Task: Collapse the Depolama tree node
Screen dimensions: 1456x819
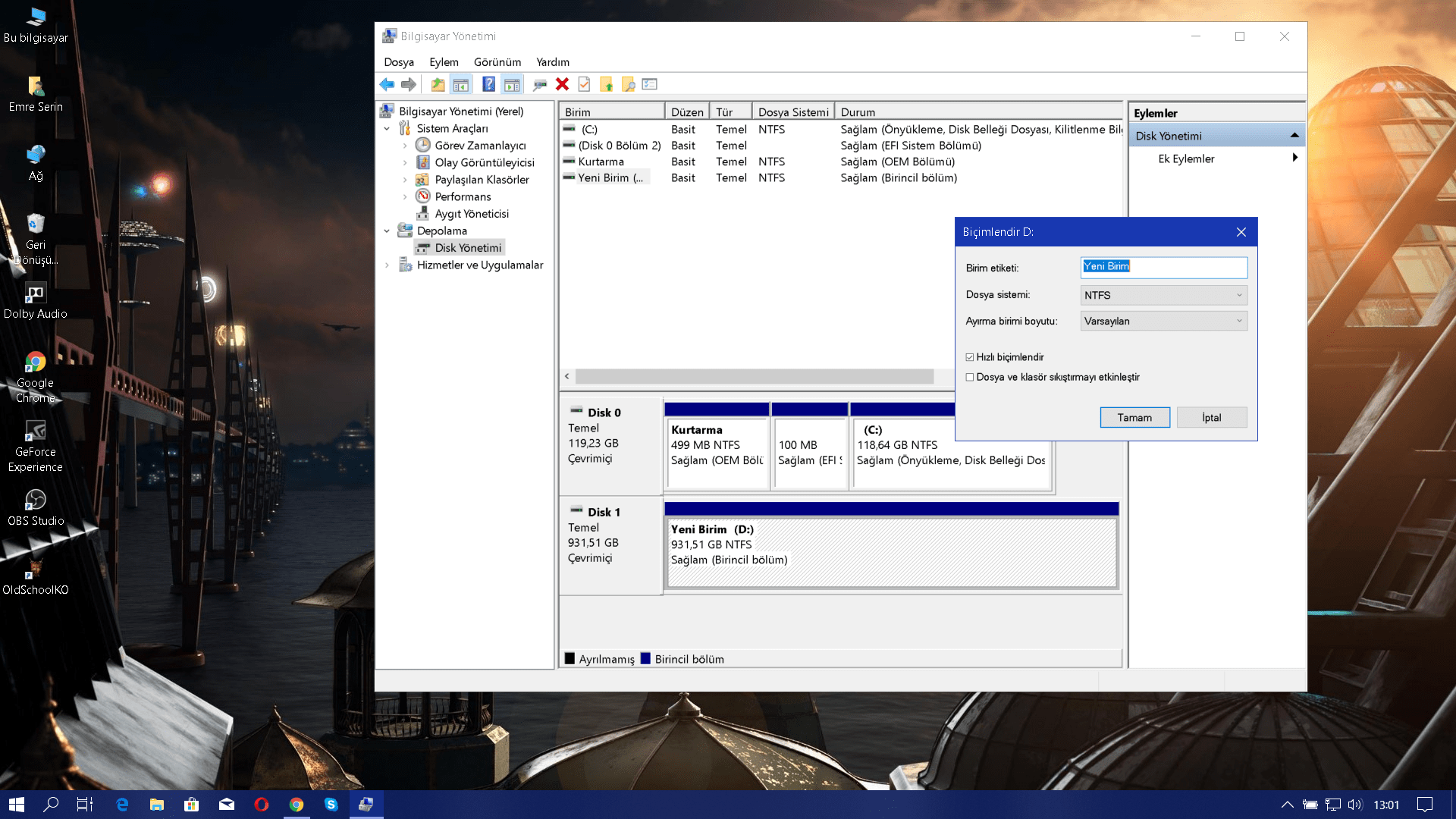Action: [x=387, y=231]
